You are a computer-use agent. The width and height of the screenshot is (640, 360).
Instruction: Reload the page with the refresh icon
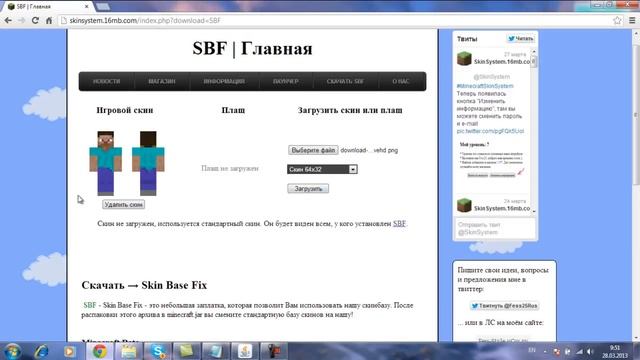pyautogui.click(x=35, y=20)
